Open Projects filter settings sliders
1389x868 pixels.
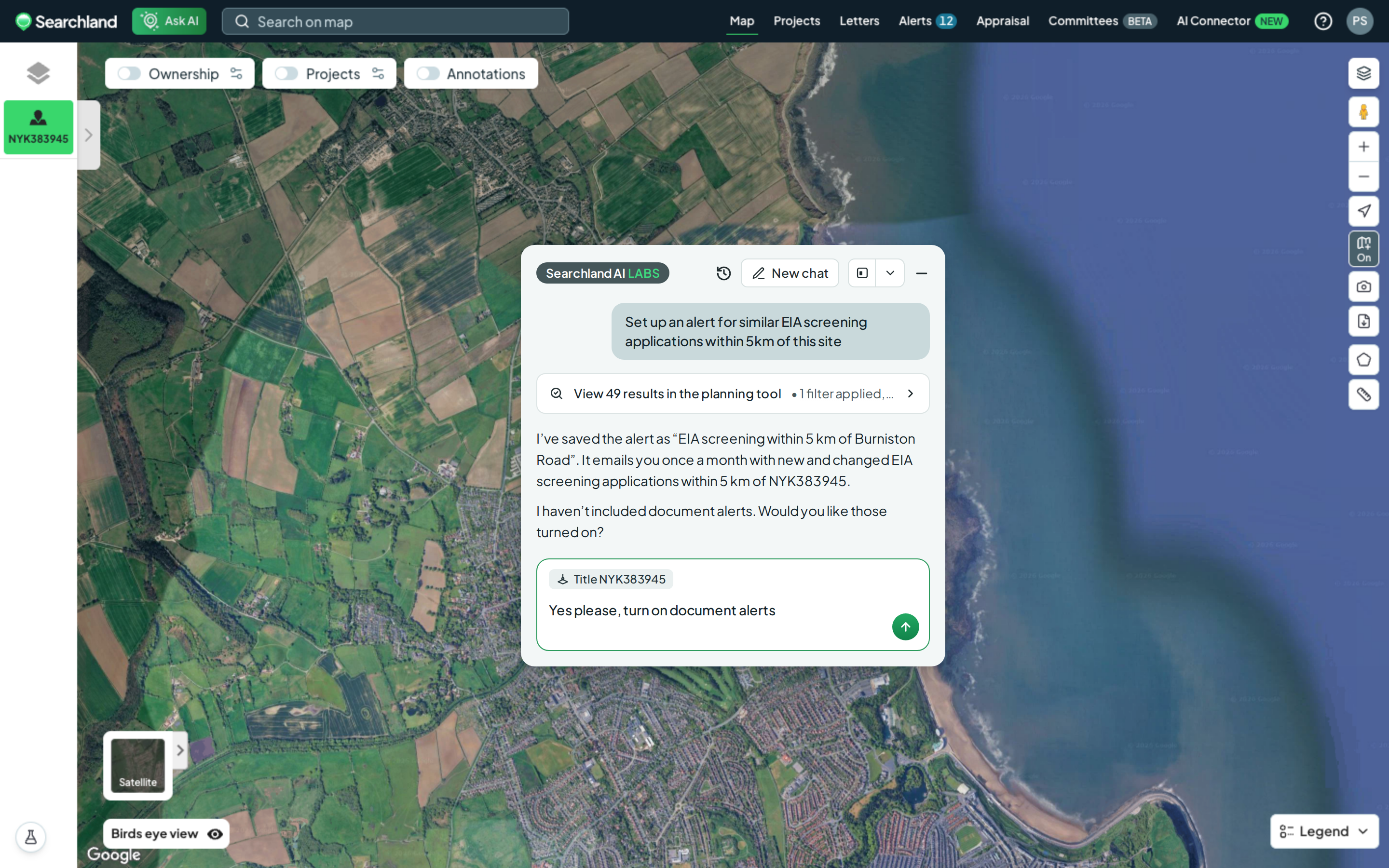378,73
